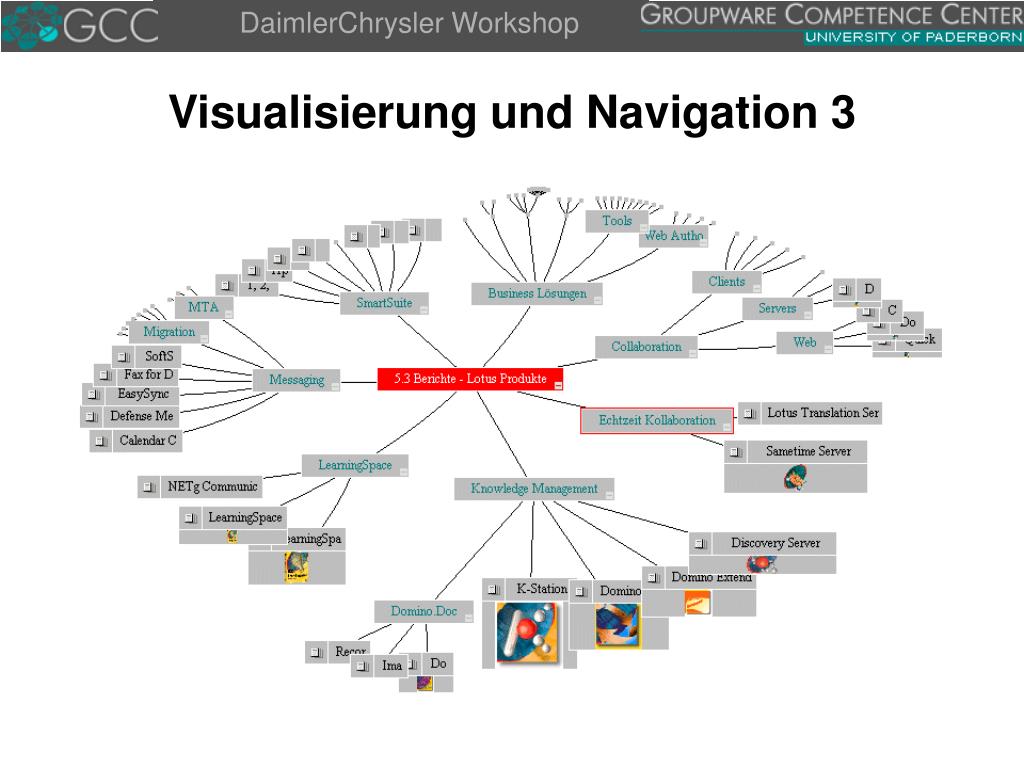
Task: Open the Messaging node
Action: click(x=296, y=380)
